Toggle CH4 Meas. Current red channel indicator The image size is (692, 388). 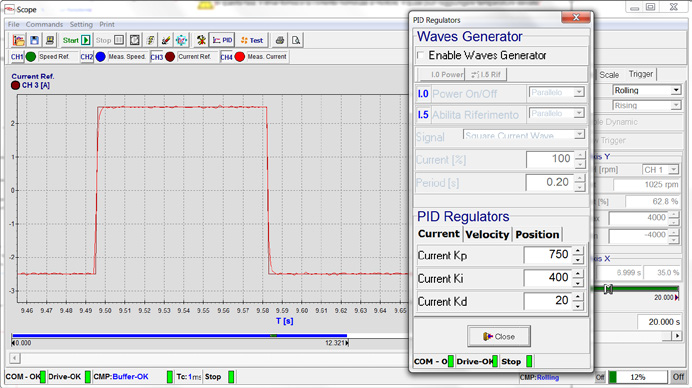[240, 57]
